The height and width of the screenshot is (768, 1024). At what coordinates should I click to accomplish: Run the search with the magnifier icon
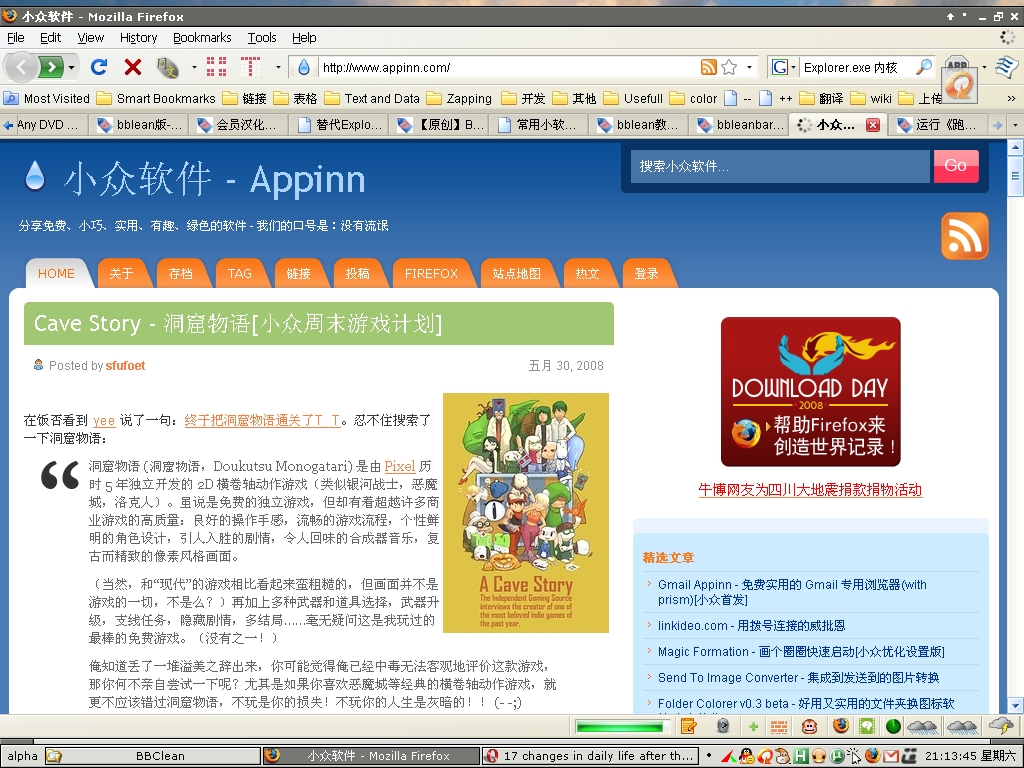923,67
